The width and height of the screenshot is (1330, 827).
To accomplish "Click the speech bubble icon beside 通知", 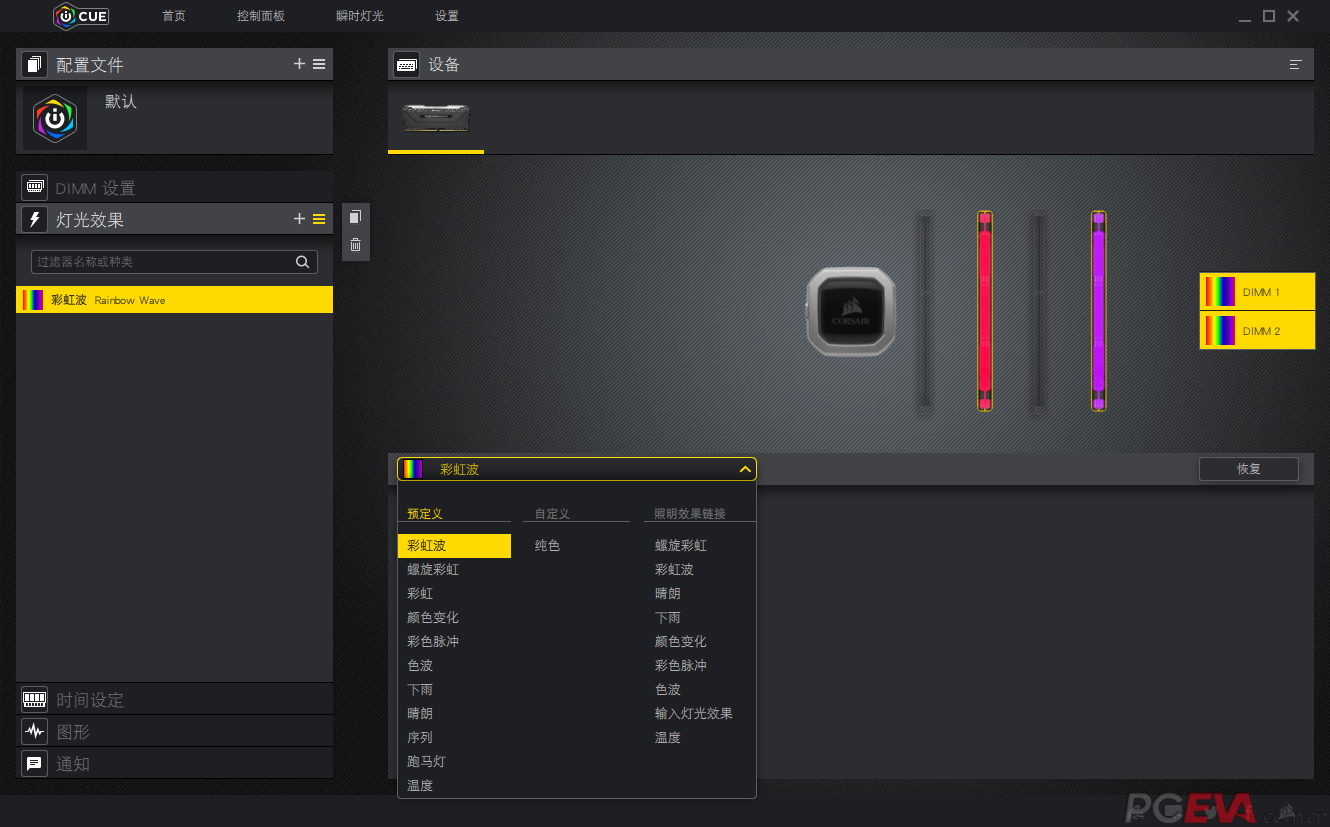I will pos(34,763).
